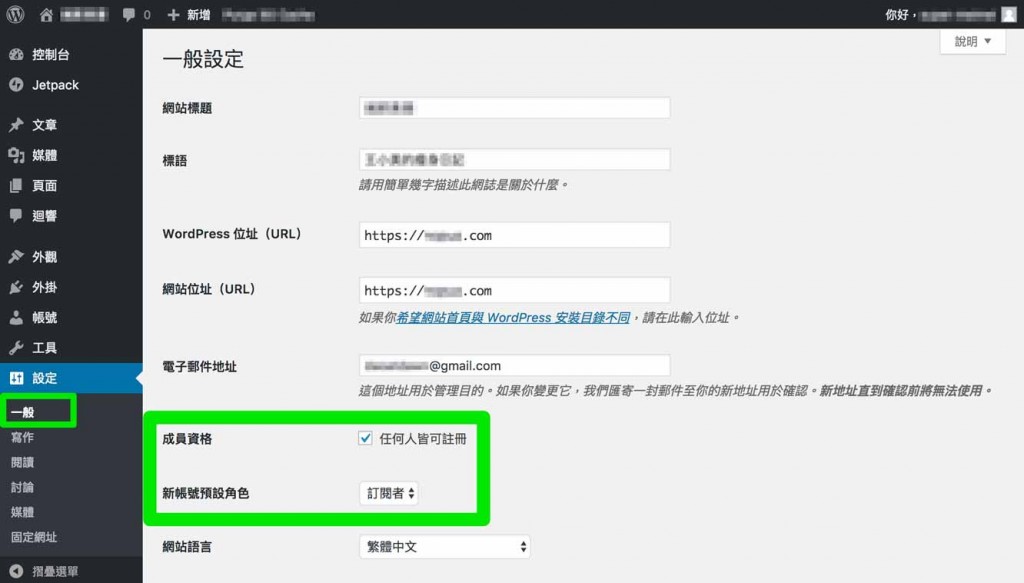Open the site home icon
Image resolution: width=1024 pixels, height=583 pixels.
[x=46, y=14]
